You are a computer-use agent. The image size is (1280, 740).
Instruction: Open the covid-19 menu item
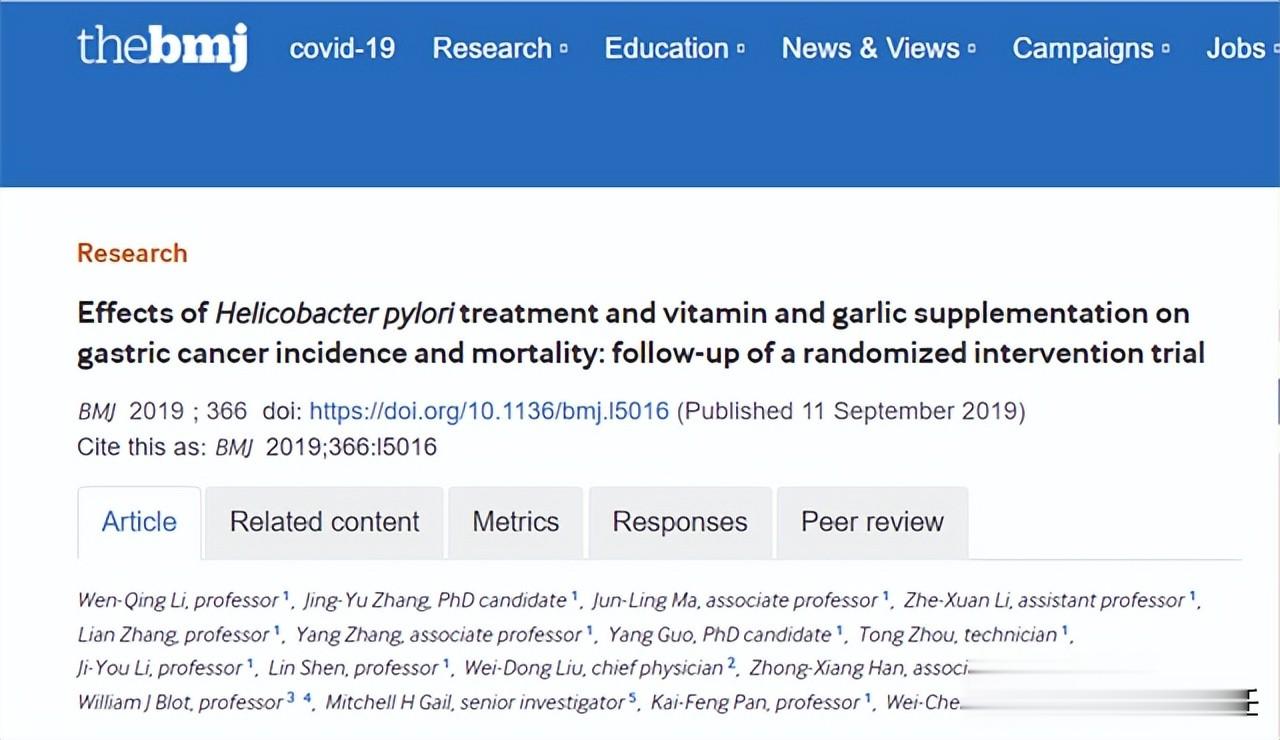pos(342,48)
